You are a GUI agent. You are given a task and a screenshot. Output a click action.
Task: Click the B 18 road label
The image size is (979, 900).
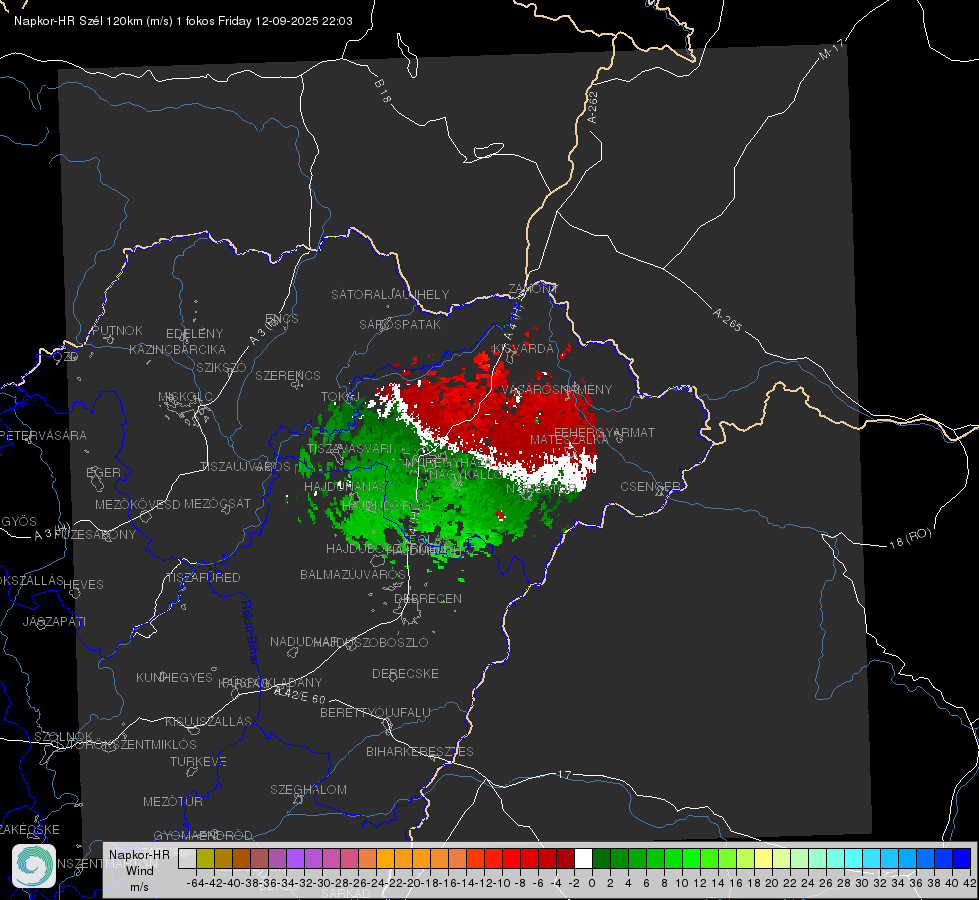pos(383,91)
